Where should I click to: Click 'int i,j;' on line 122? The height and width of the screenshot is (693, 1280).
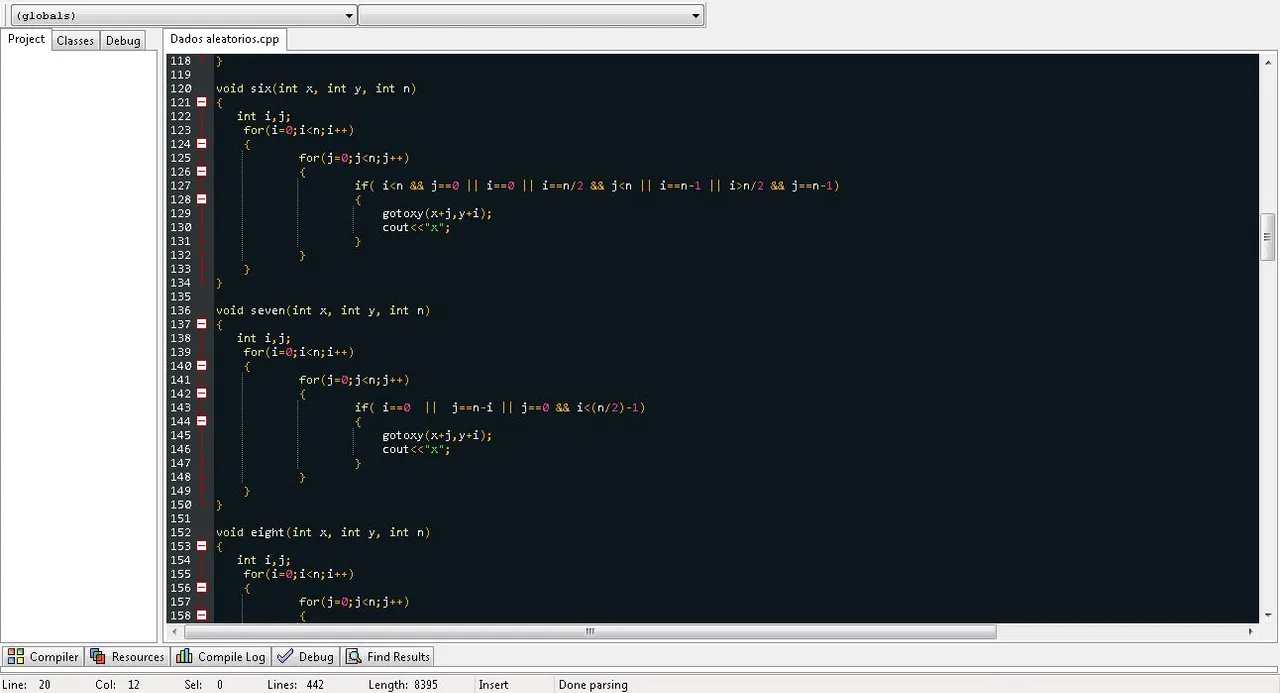pos(264,116)
